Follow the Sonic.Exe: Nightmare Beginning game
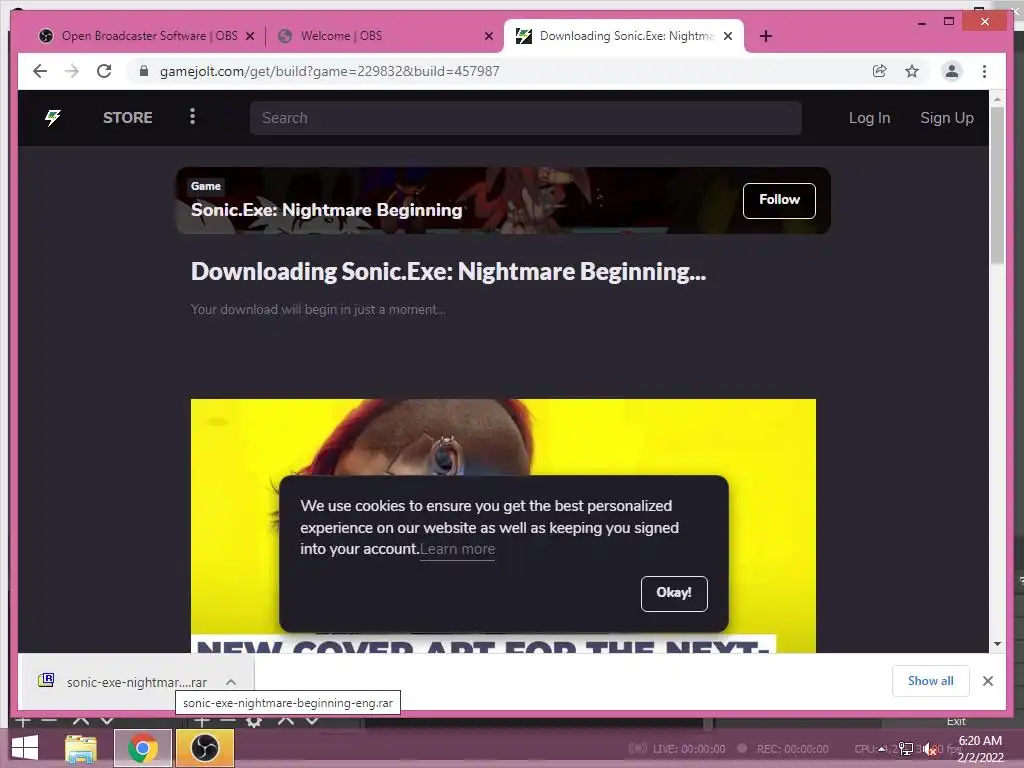1024x768 pixels. (779, 200)
